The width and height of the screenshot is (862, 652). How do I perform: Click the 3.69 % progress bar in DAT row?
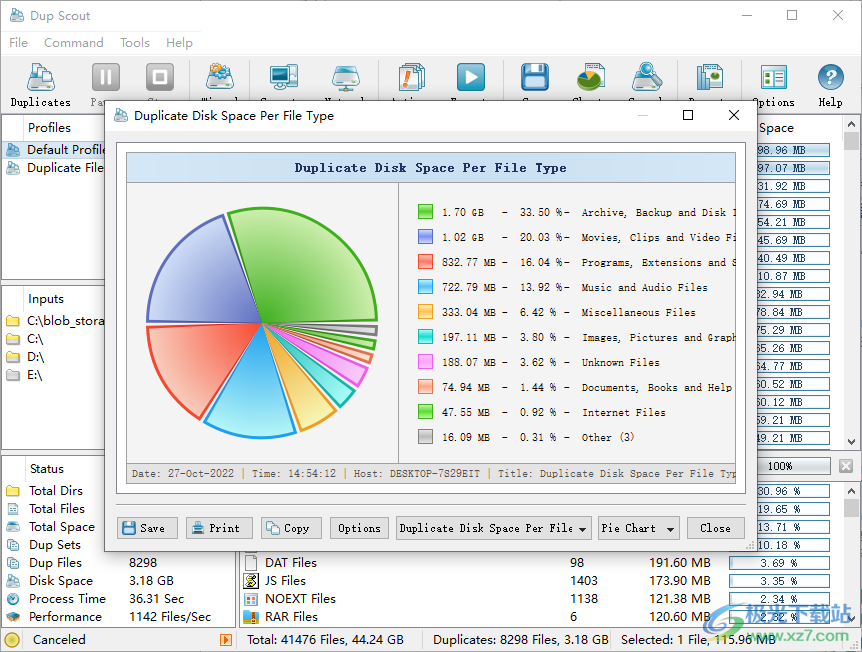[779, 563]
